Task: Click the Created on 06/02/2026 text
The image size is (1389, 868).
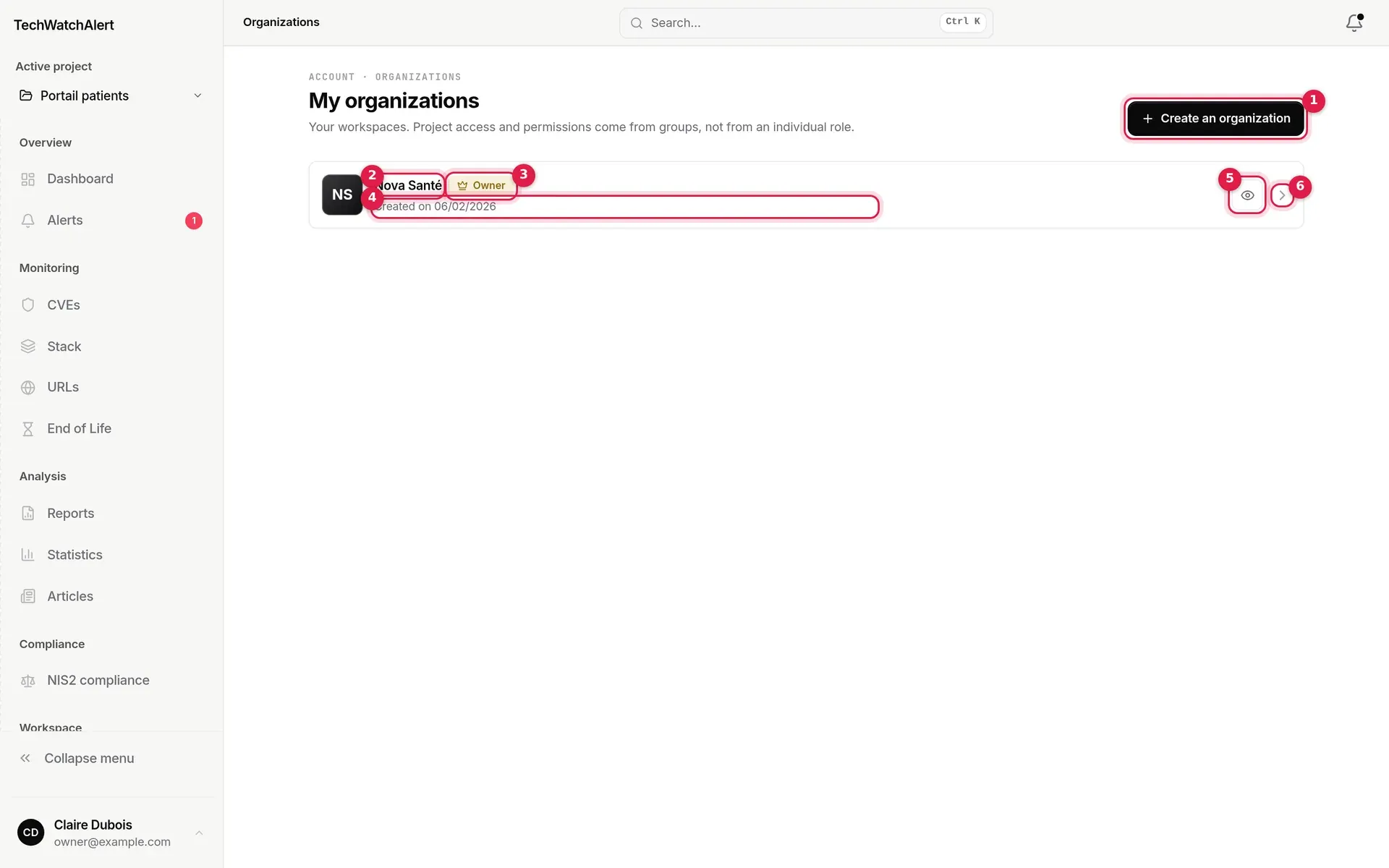Action: pos(435,207)
